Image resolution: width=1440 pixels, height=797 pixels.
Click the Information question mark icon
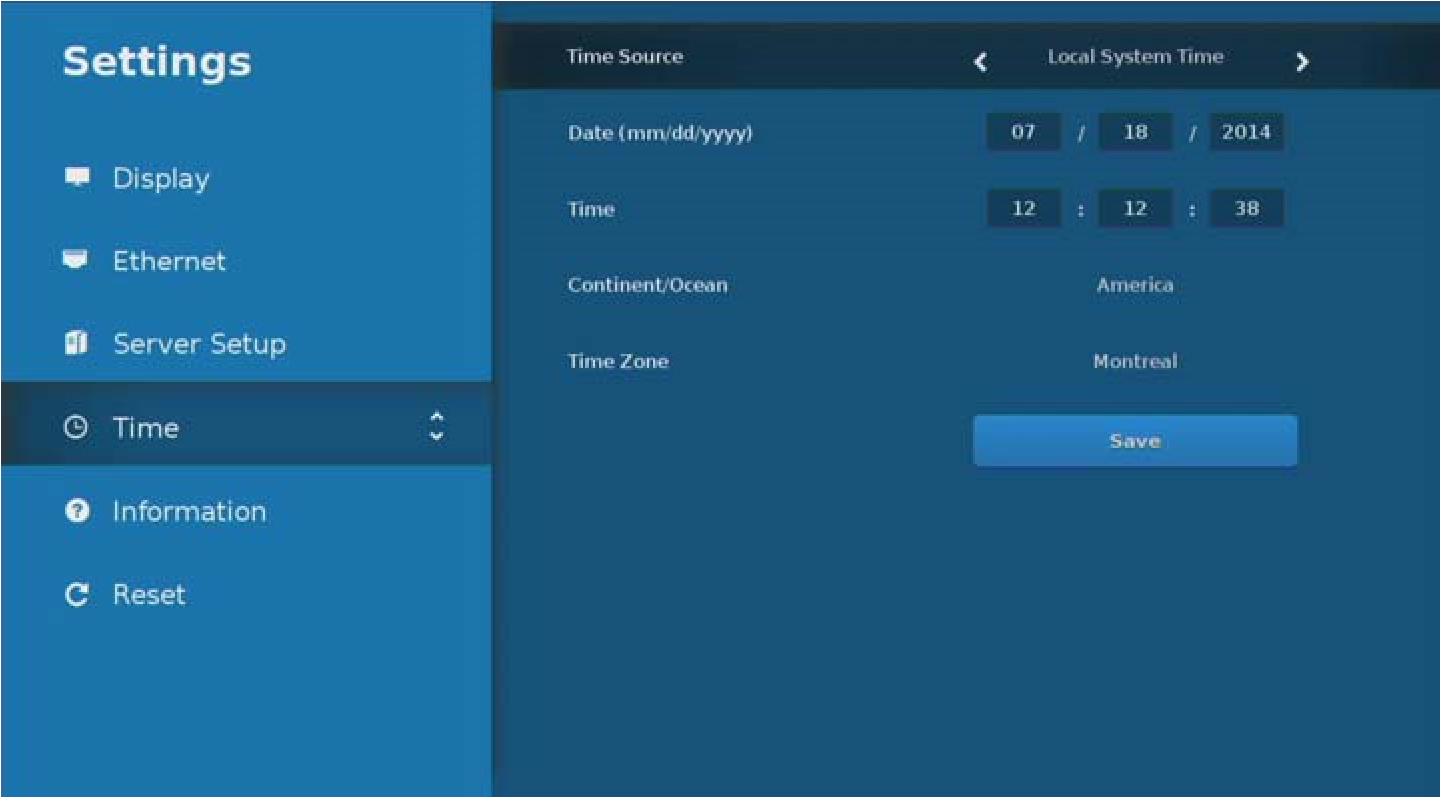pos(76,511)
